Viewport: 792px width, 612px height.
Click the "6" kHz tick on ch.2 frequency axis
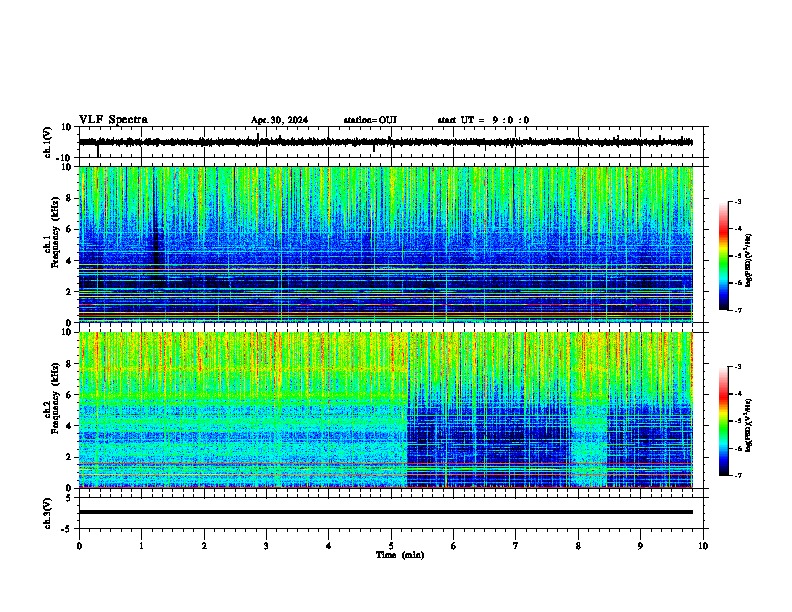69,395
